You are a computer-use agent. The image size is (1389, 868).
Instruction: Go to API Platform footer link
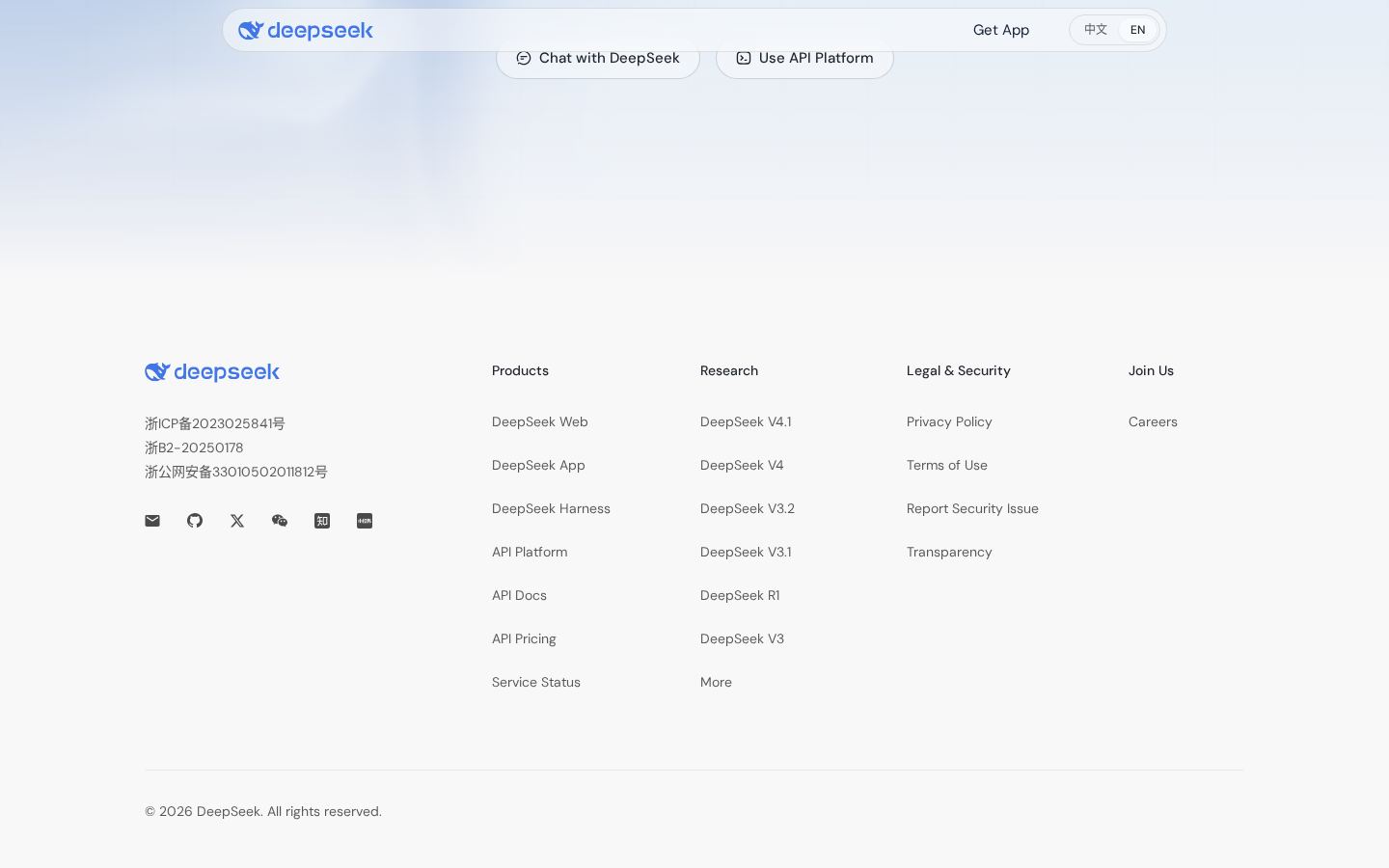click(530, 552)
